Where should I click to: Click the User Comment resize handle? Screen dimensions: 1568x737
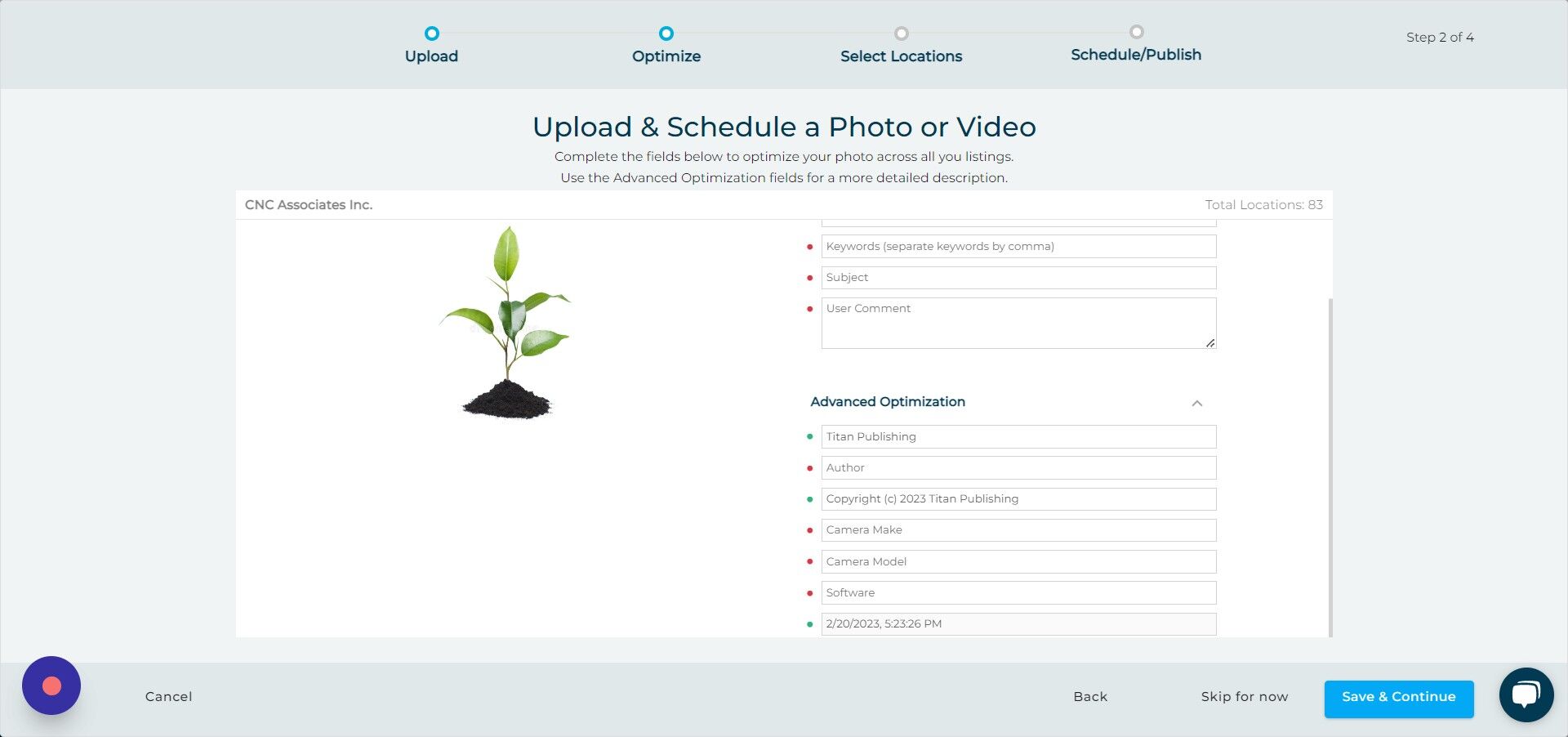(1209, 343)
